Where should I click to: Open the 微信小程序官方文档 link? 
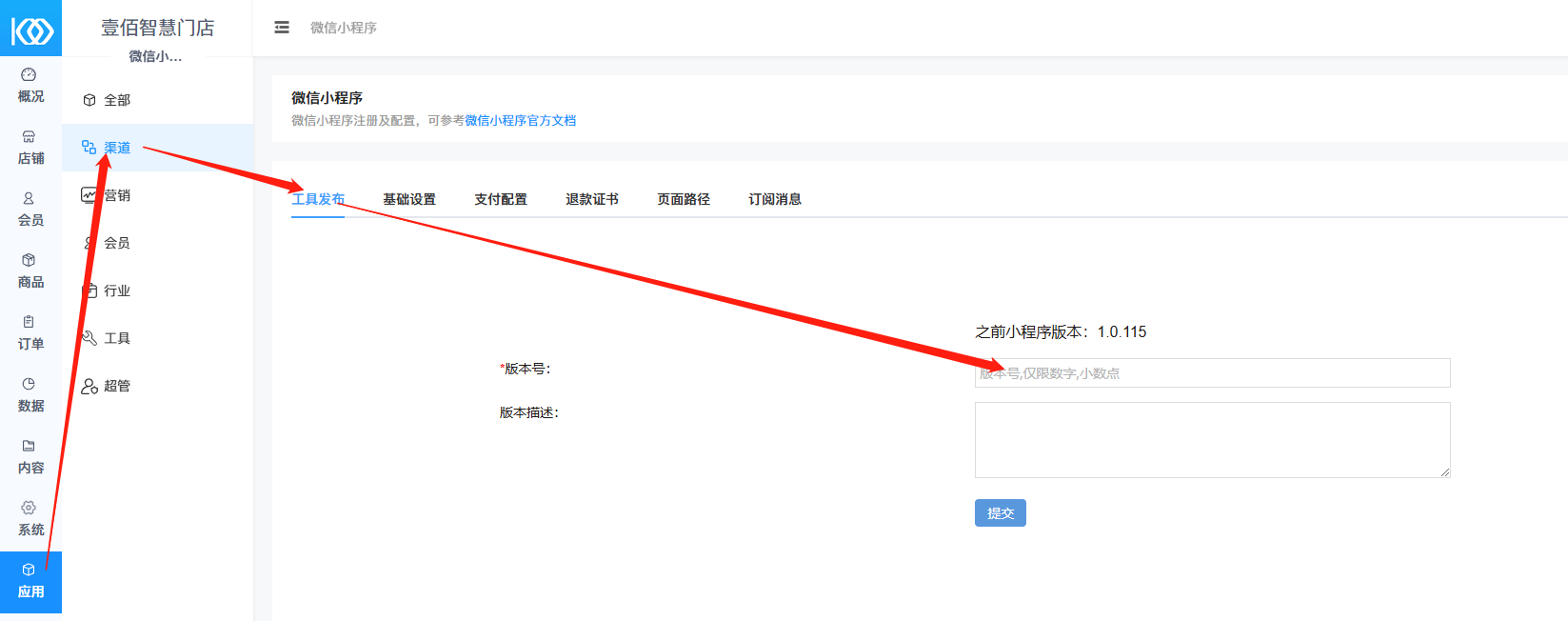coord(520,121)
